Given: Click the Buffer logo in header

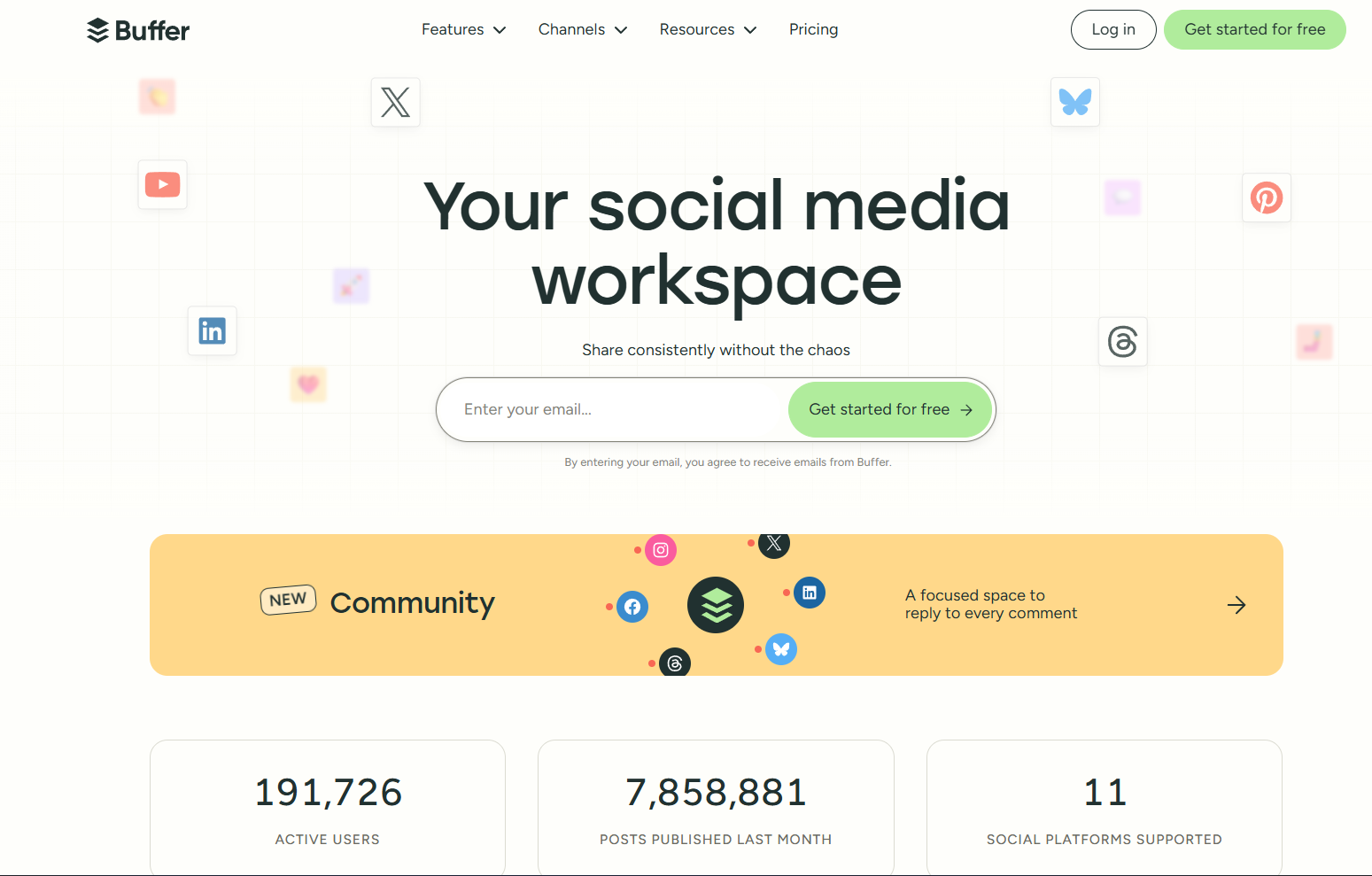Looking at the screenshot, I should (x=138, y=30).
